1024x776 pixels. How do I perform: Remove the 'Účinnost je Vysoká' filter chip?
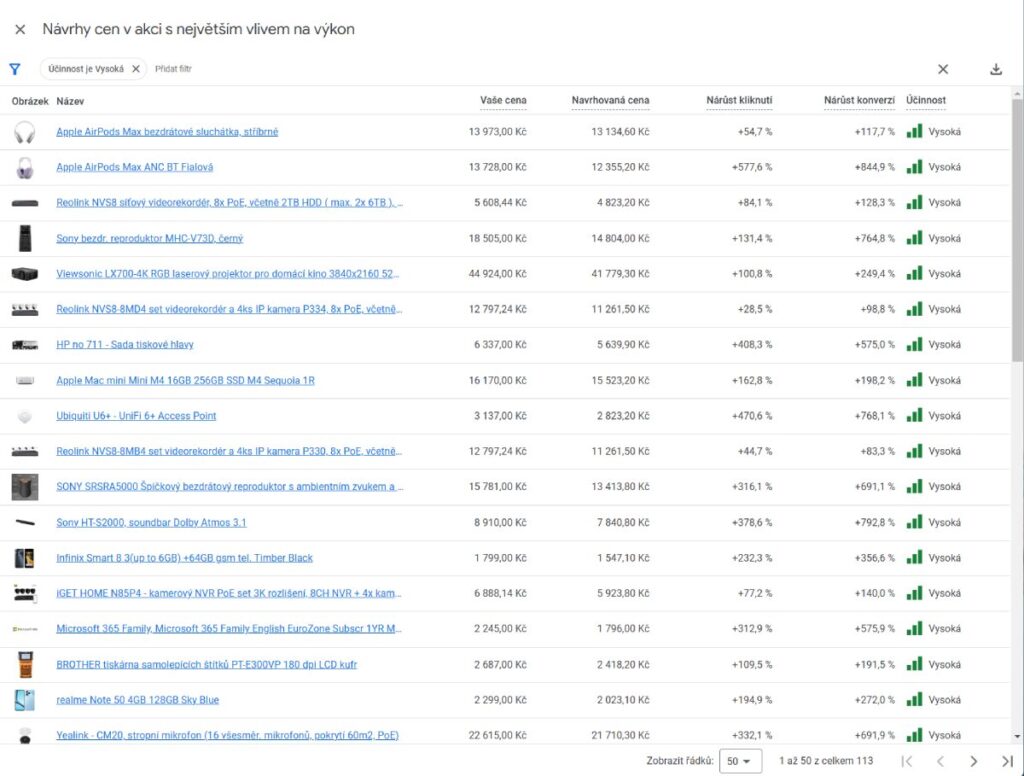[136, 69]
